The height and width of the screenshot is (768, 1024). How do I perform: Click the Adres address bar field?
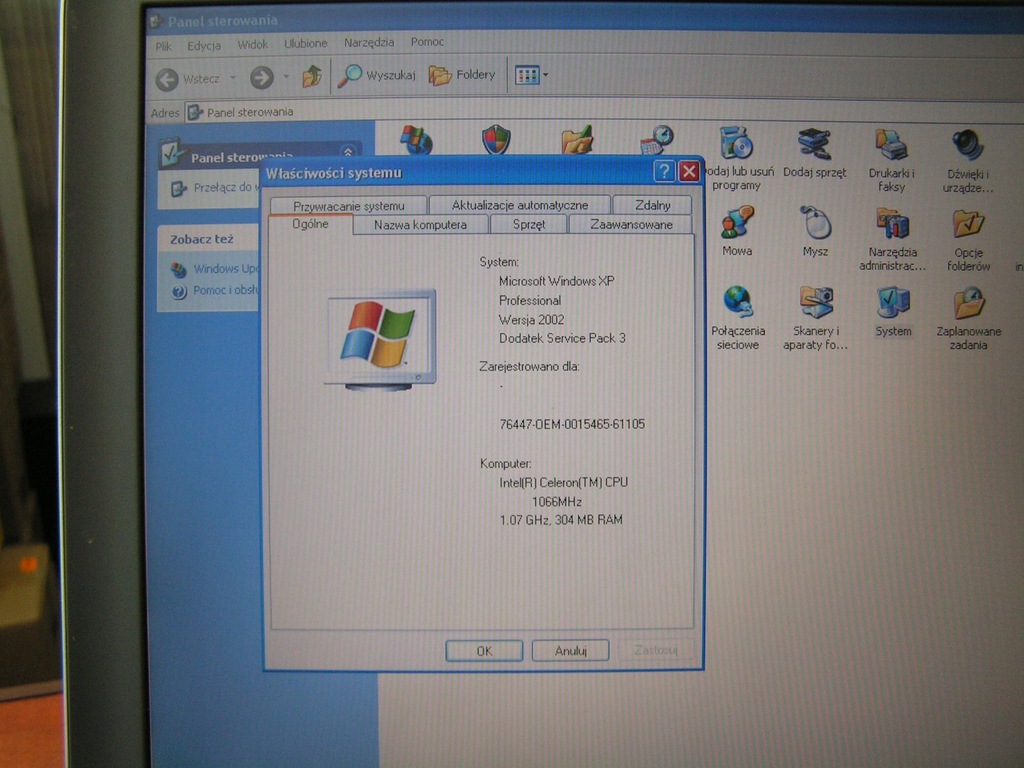pyautogui.click(x=604, y=112)
